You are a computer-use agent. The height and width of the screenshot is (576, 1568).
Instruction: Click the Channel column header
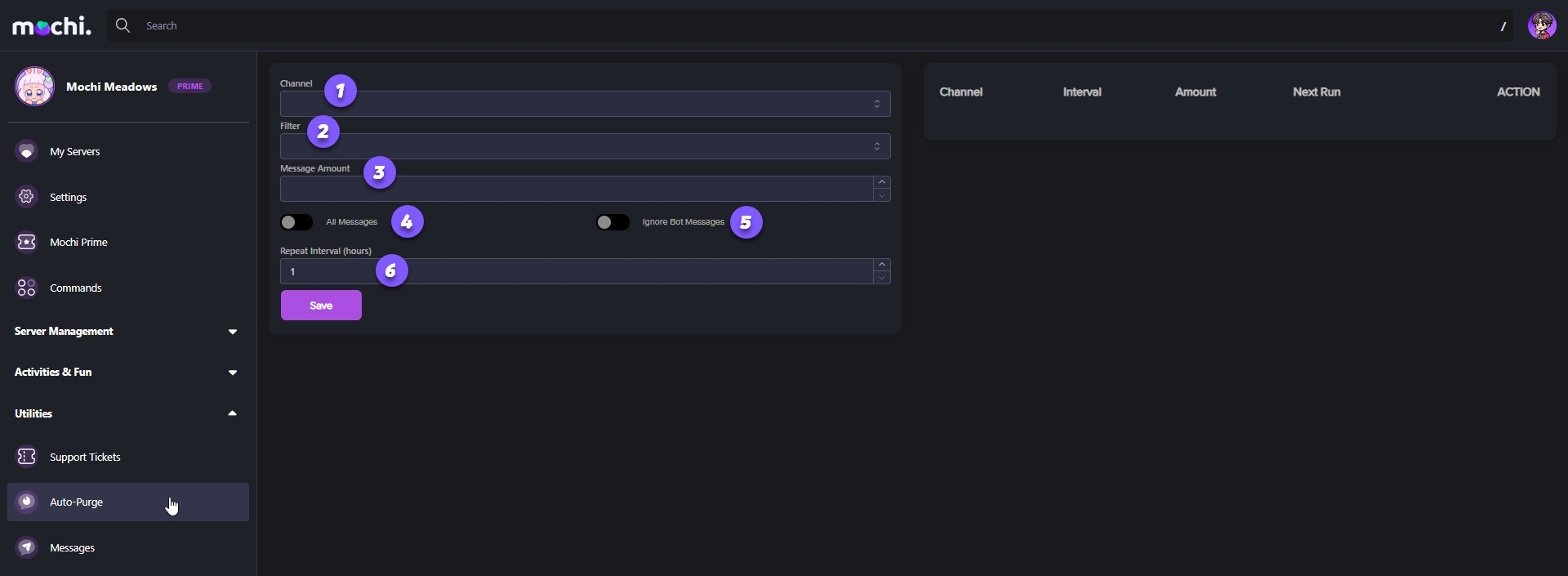pyautogui.click(x=961, y=92)
